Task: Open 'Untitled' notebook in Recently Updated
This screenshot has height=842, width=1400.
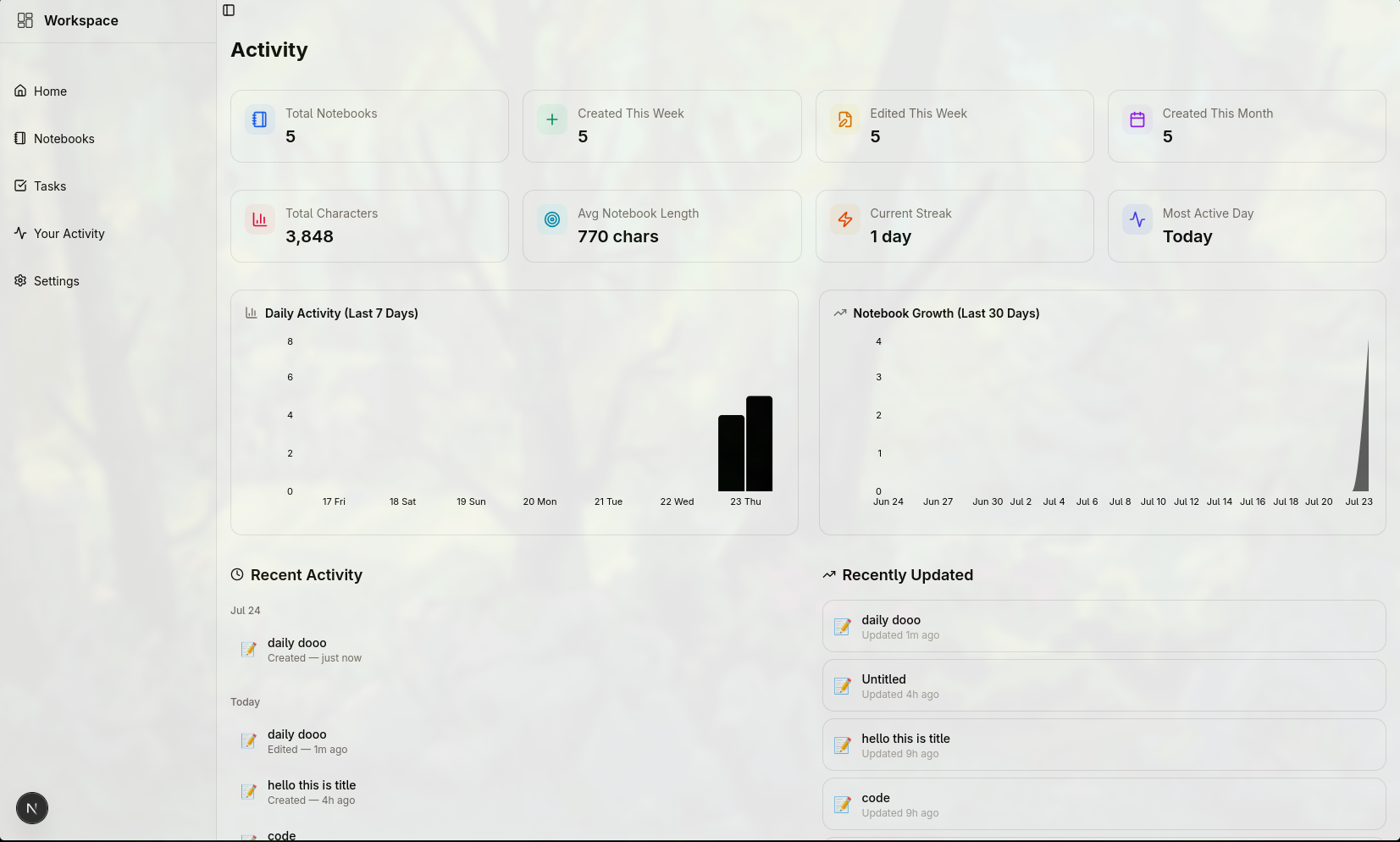Action: [1104, 685]
